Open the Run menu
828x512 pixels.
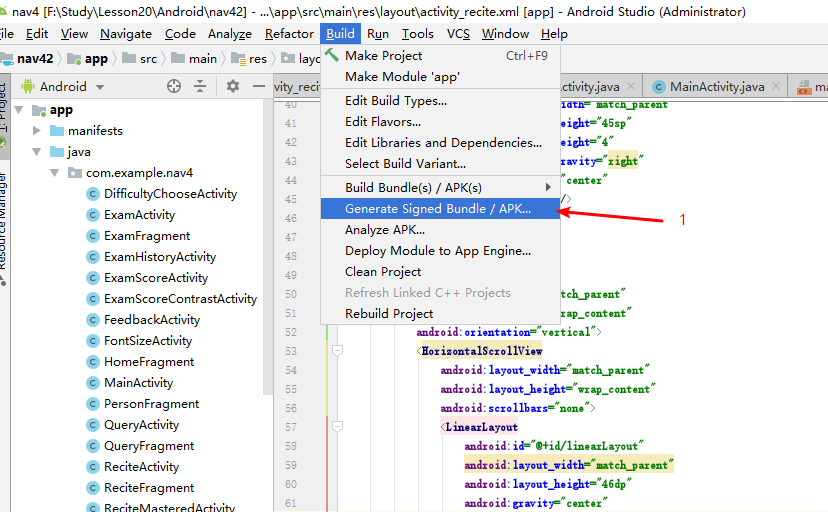(378, 34)
